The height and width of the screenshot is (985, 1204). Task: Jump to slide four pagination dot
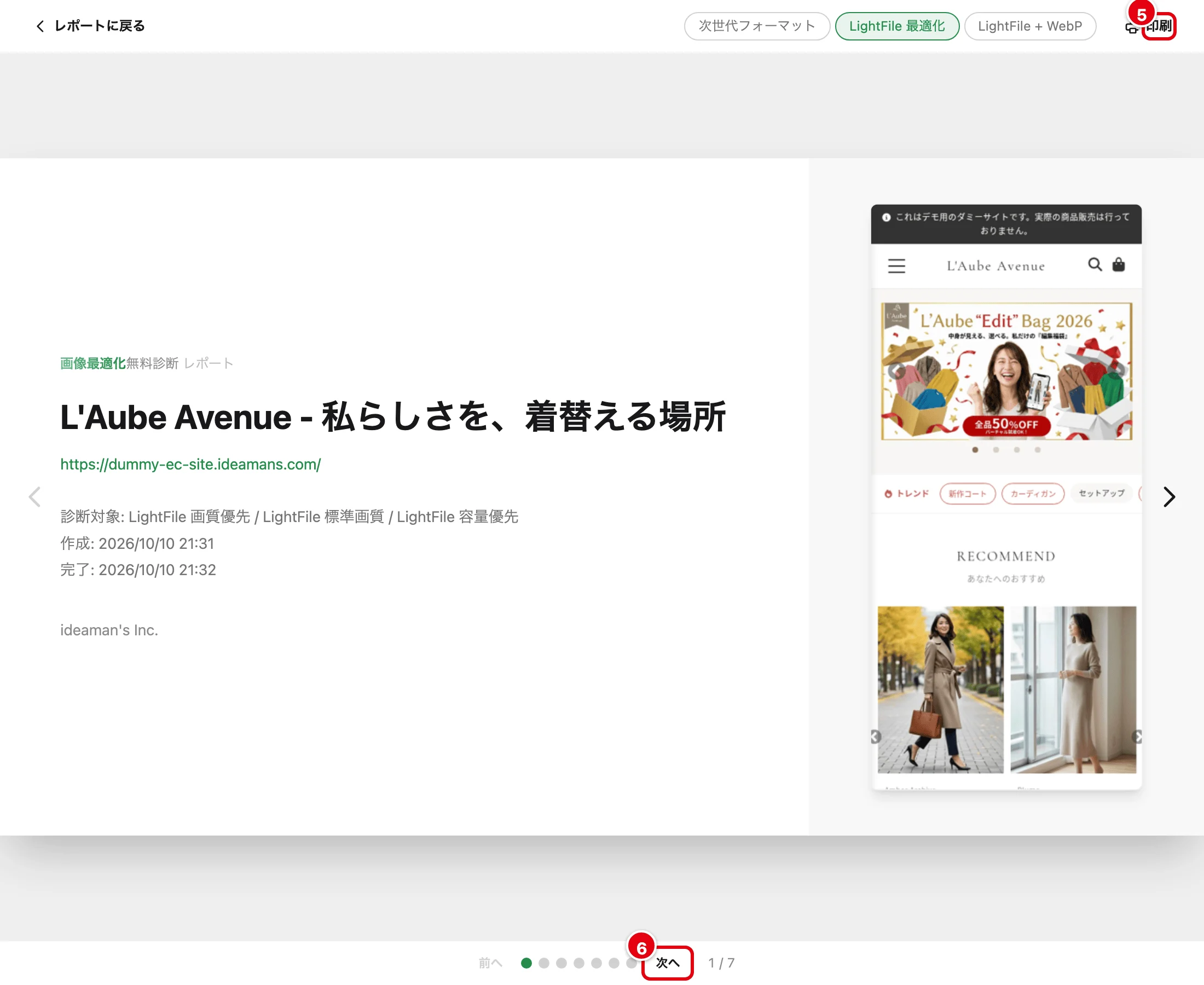point(578,963)
